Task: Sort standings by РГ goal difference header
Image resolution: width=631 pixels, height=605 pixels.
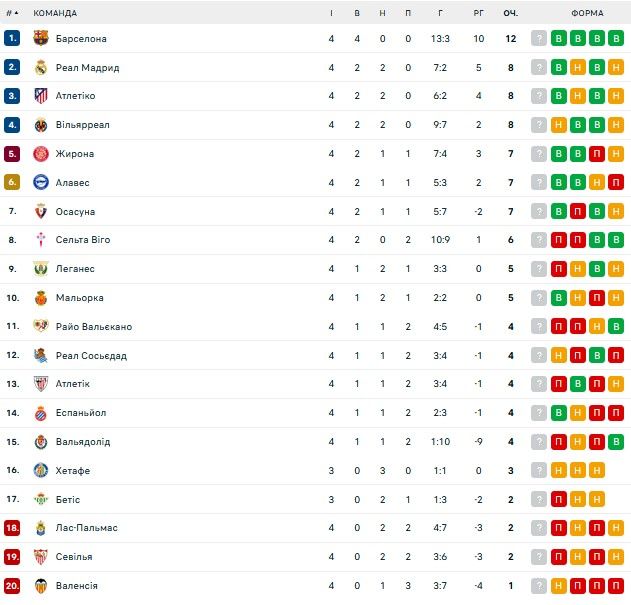Action: [x=479, y=13]
